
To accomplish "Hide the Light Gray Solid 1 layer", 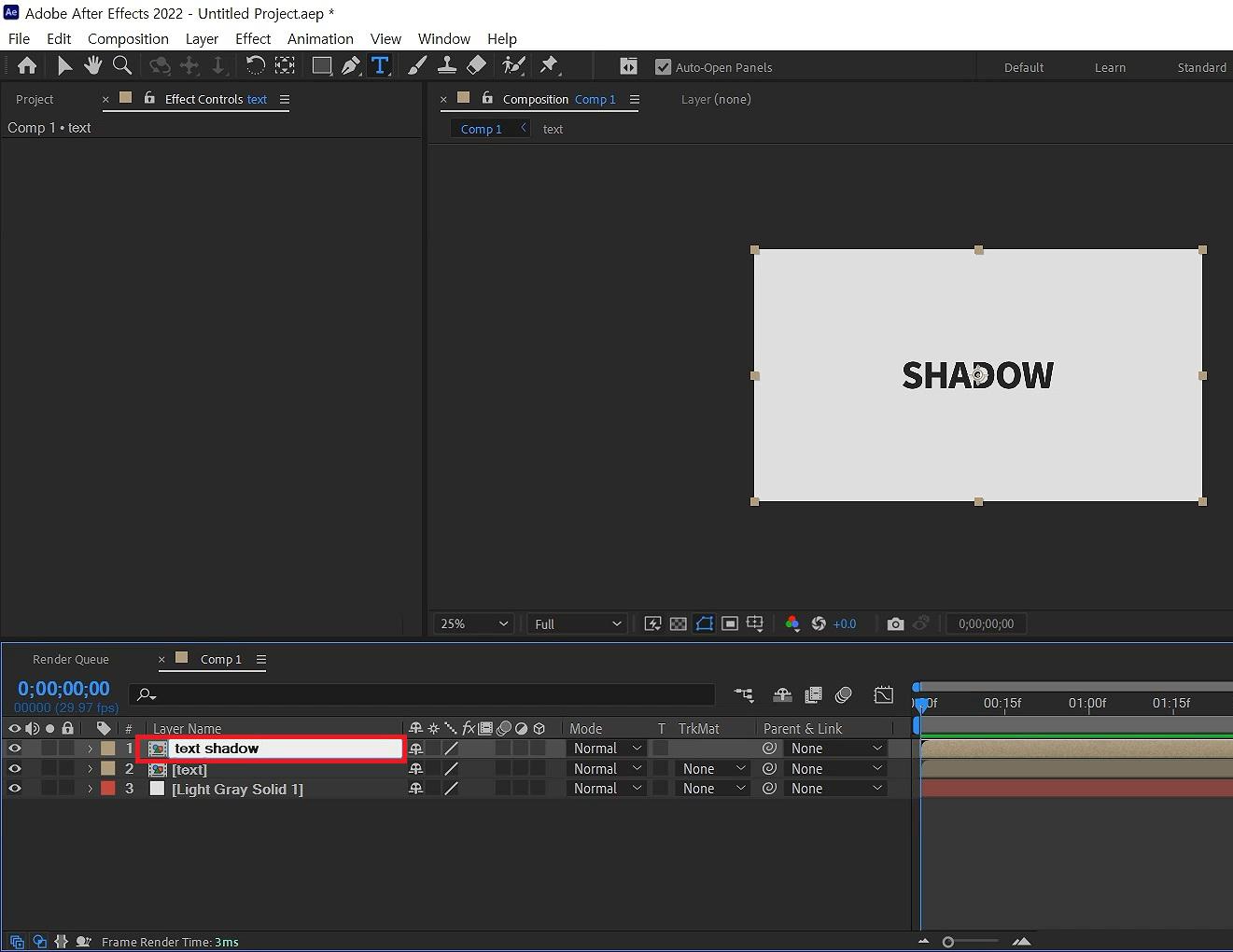I will click(x=14, y=788).
